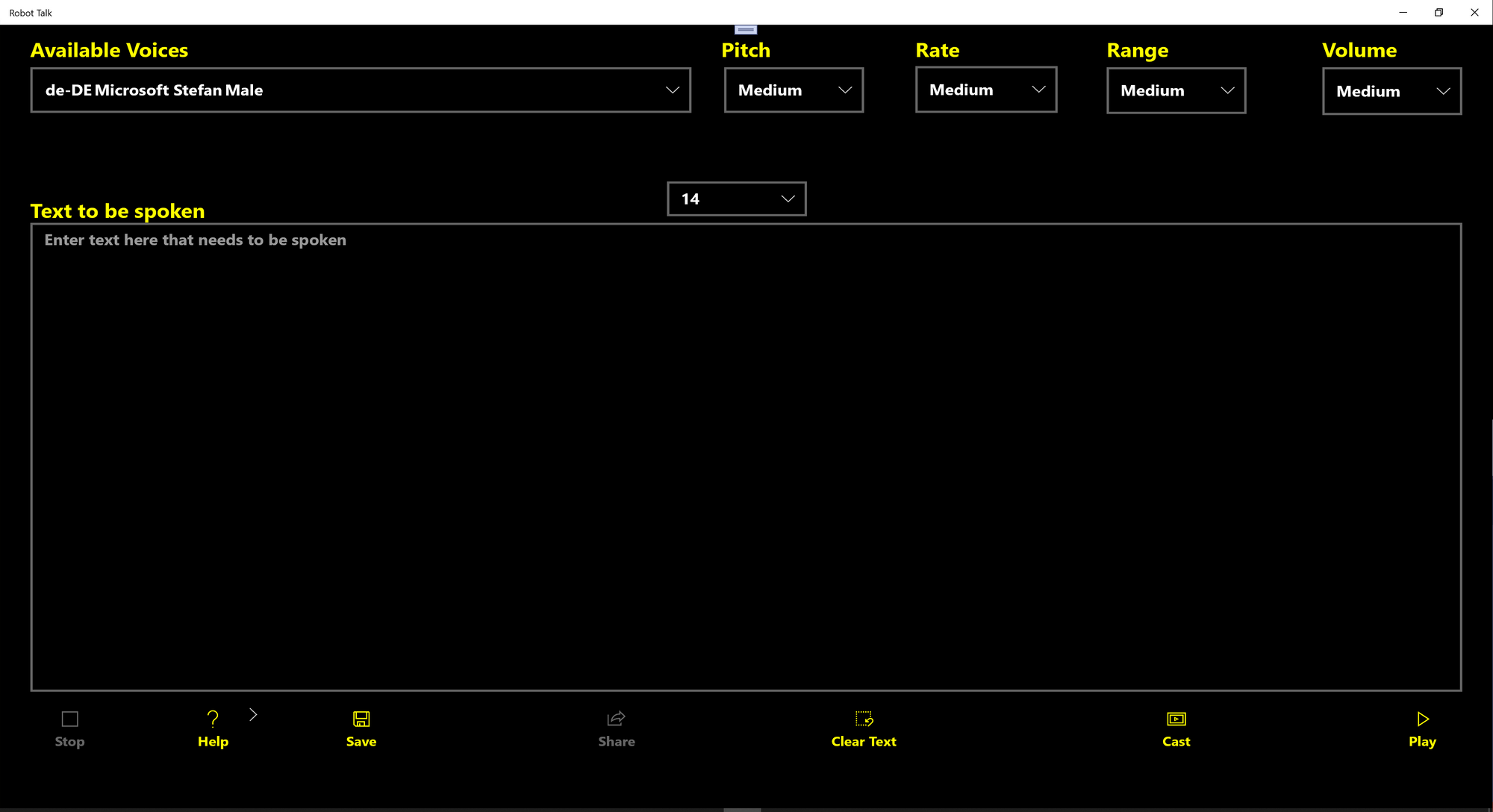Restore down the Robot Talk window

tap(1439, 12)
